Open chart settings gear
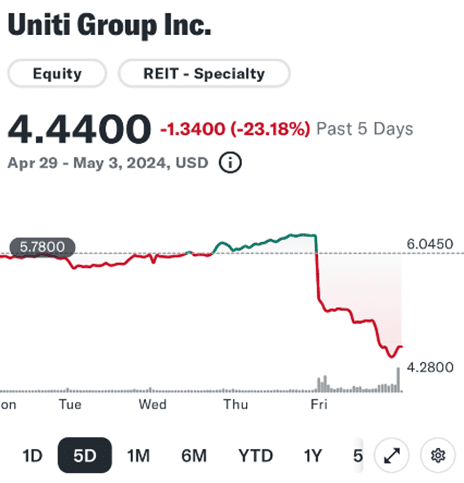The width and height of the screenshot is (464, 483). 438,455
